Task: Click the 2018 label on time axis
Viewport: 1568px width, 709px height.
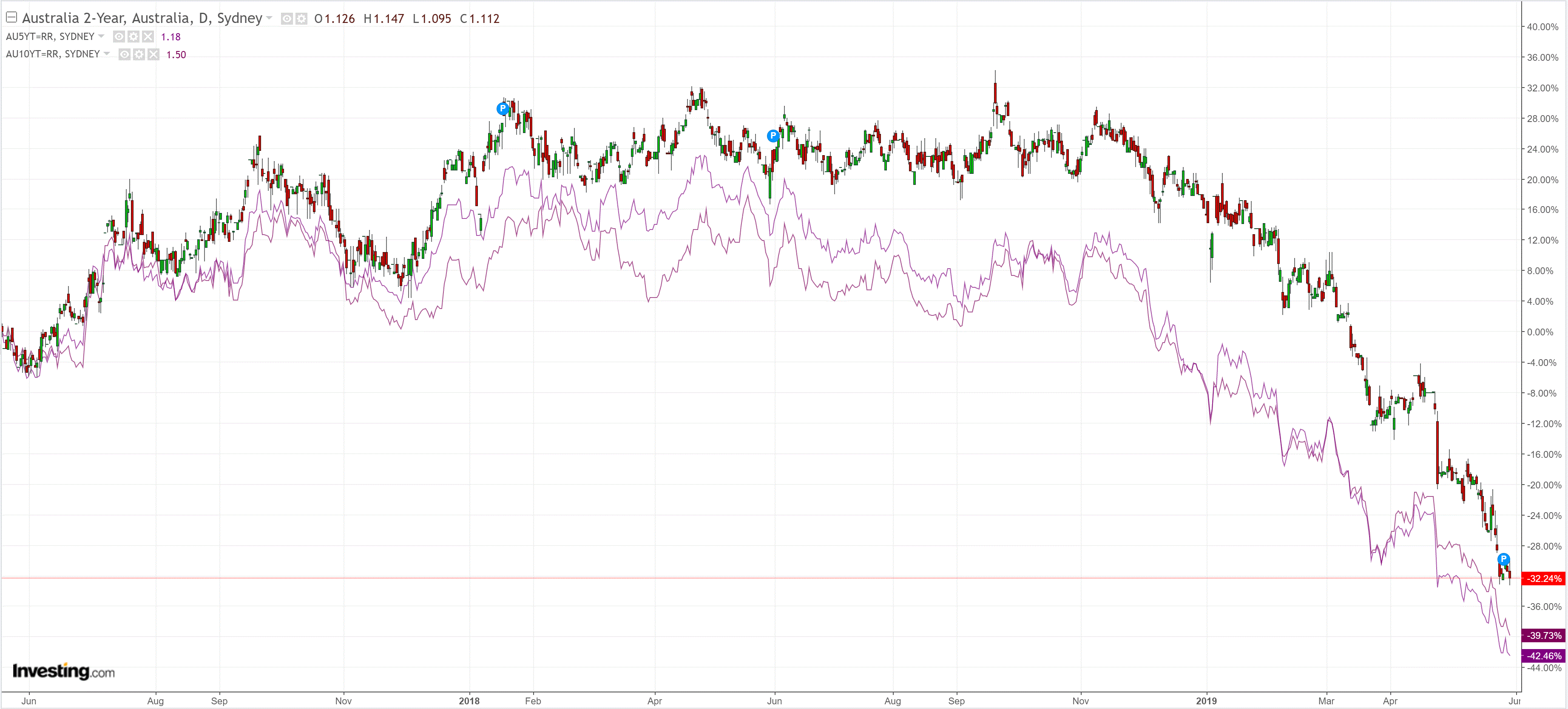Action: [x=469, y=700]
